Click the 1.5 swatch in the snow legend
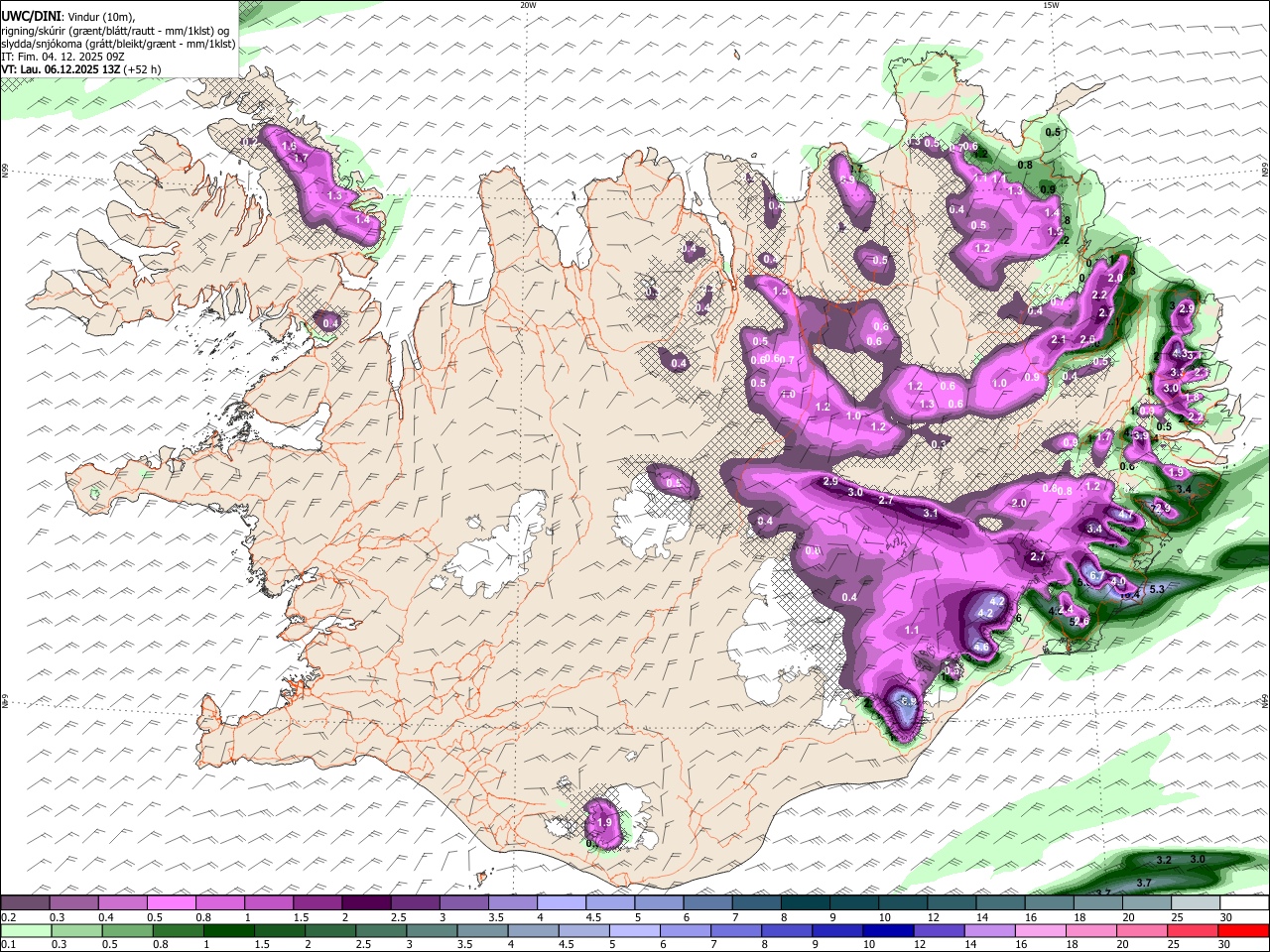 [317, 903]
